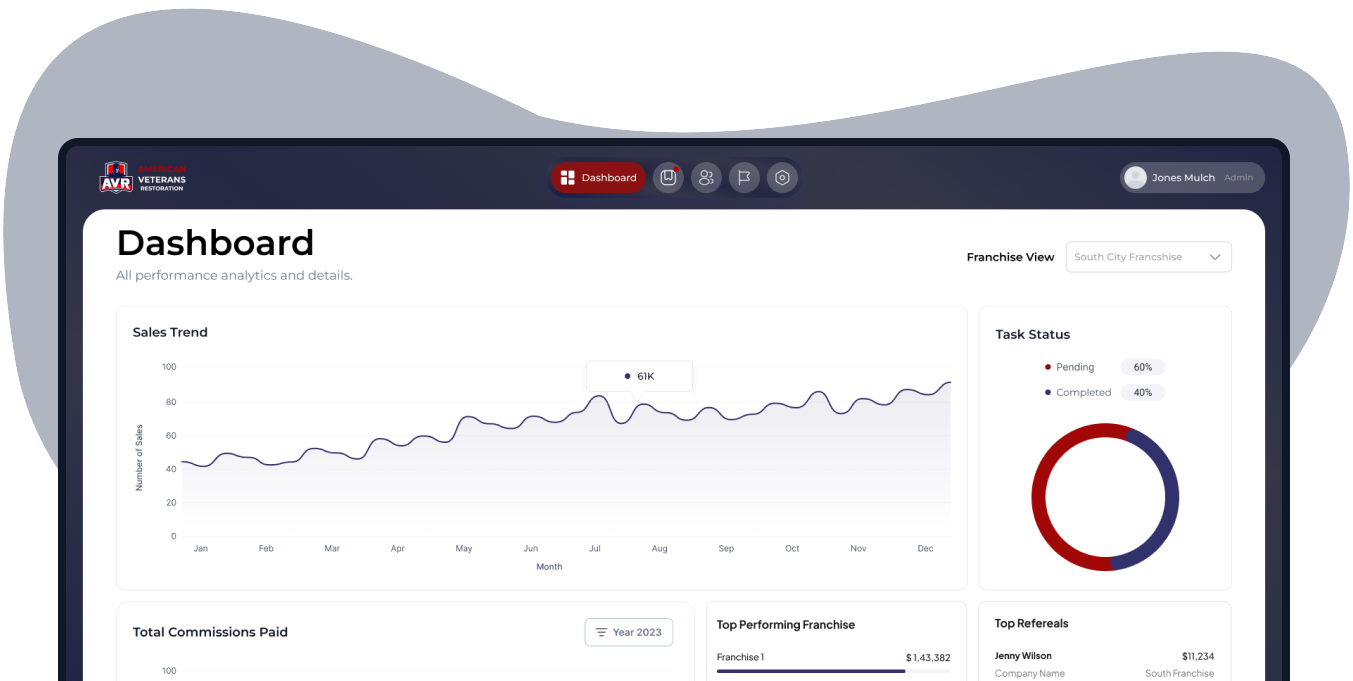Open settings hexagon icon in navigation

click(782, 178)
